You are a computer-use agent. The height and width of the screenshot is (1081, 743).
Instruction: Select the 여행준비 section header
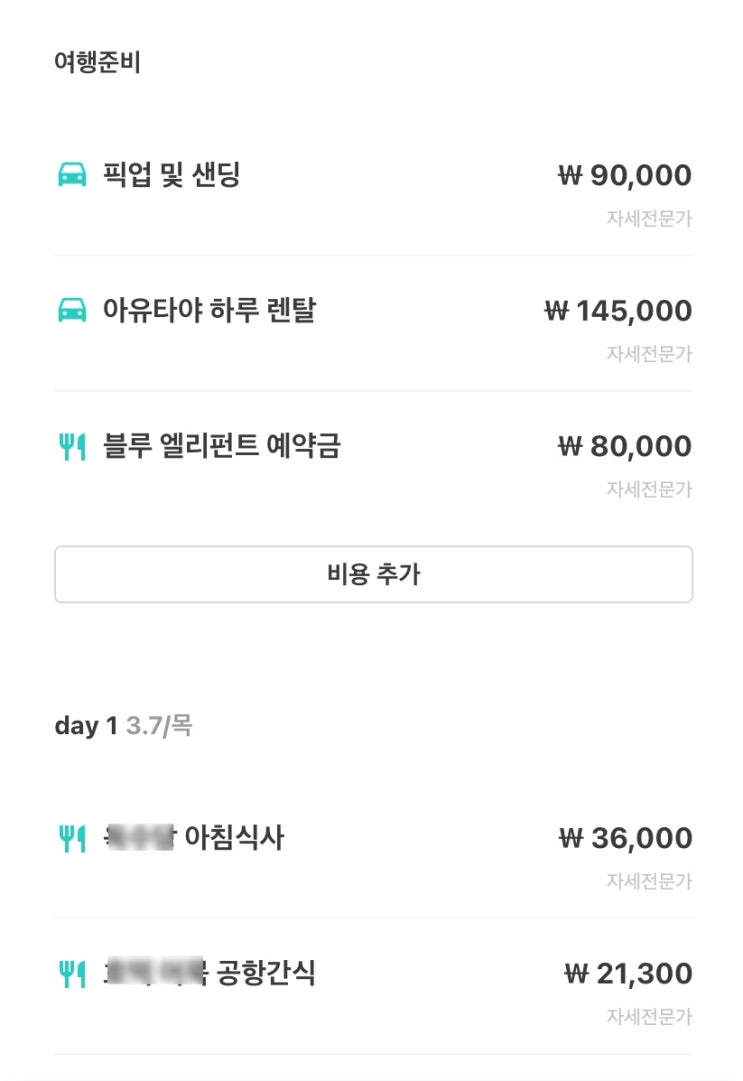97,63
